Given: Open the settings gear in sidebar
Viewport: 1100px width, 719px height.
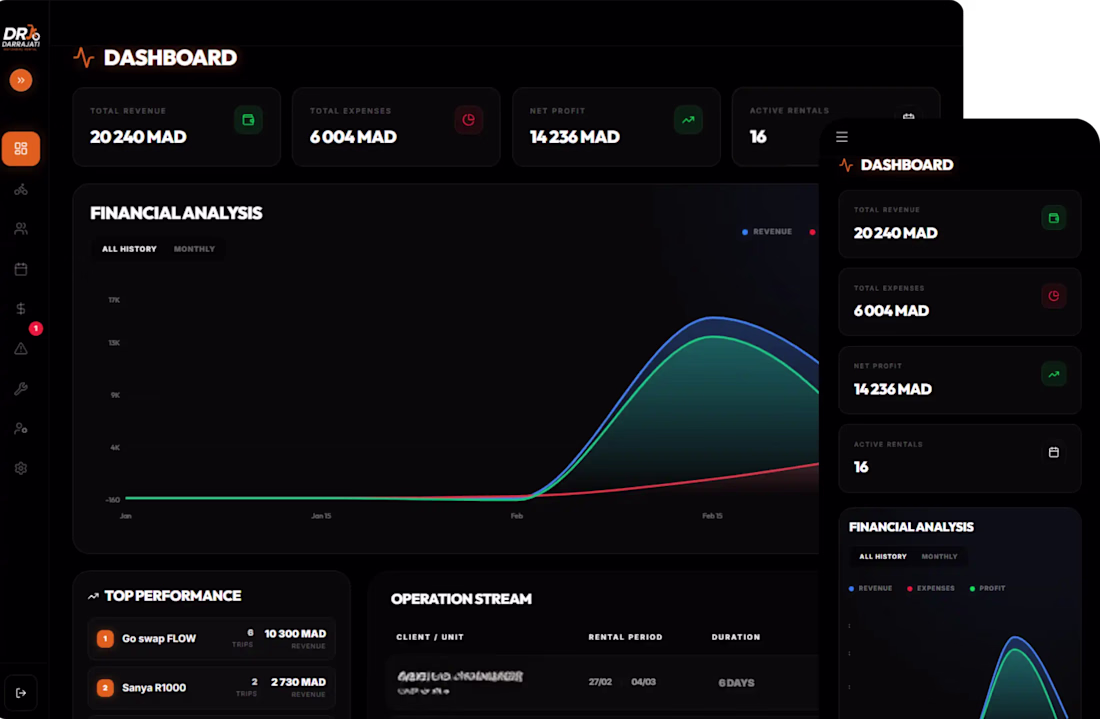Looking at the screenshot, I should [x=21, y=468].
